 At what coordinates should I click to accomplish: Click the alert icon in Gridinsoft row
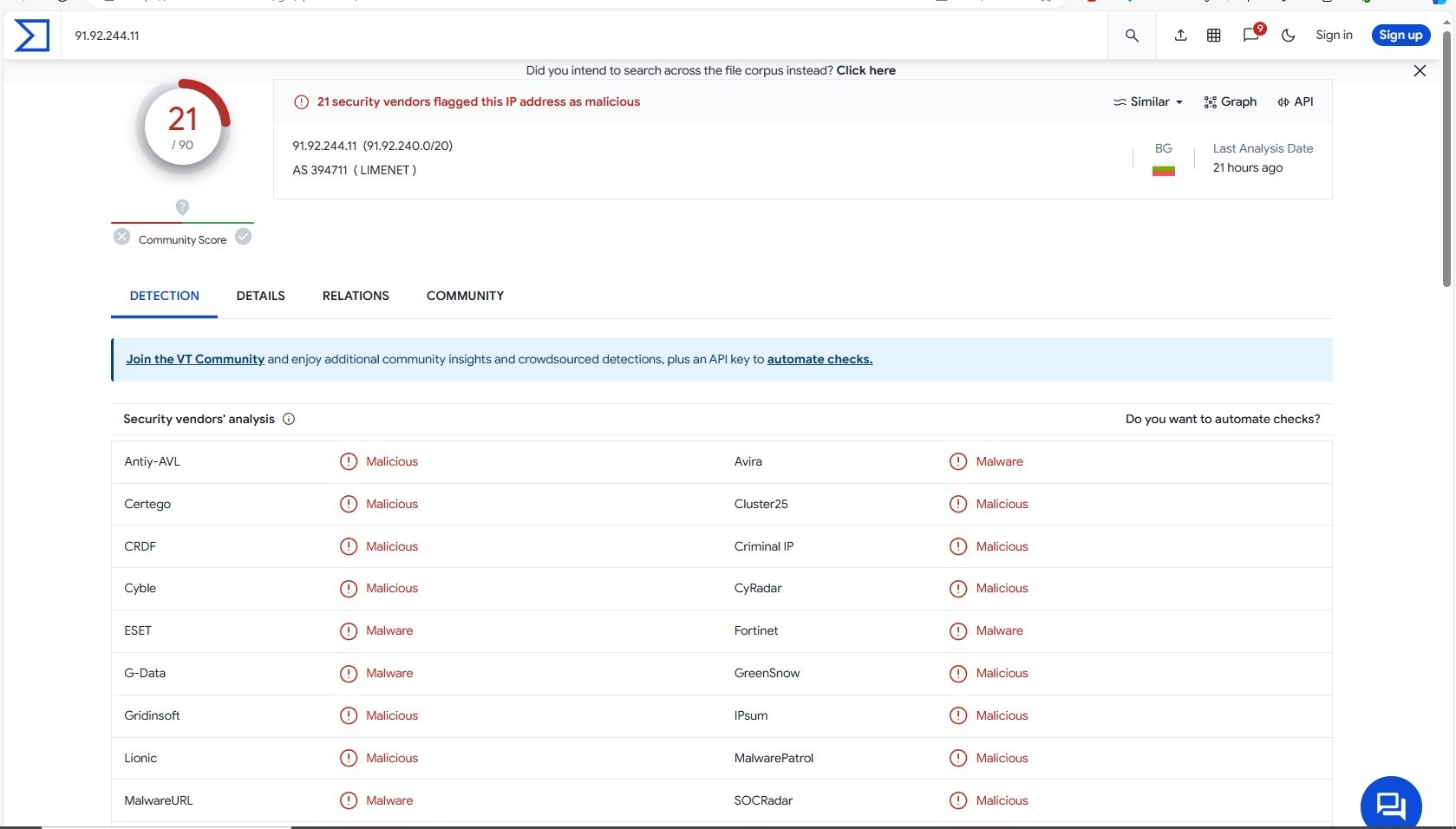point(349,715)
